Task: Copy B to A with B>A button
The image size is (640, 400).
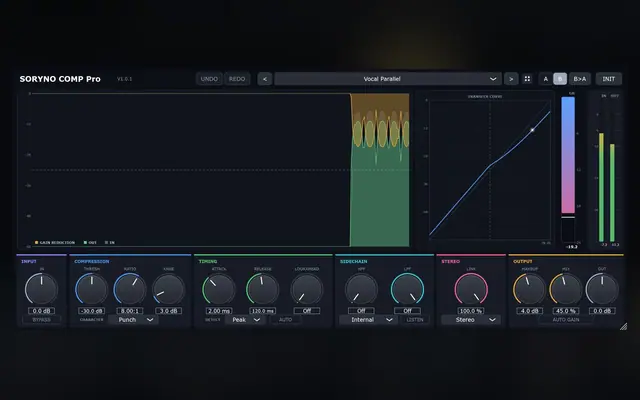Action: click(x=580, y=79)
